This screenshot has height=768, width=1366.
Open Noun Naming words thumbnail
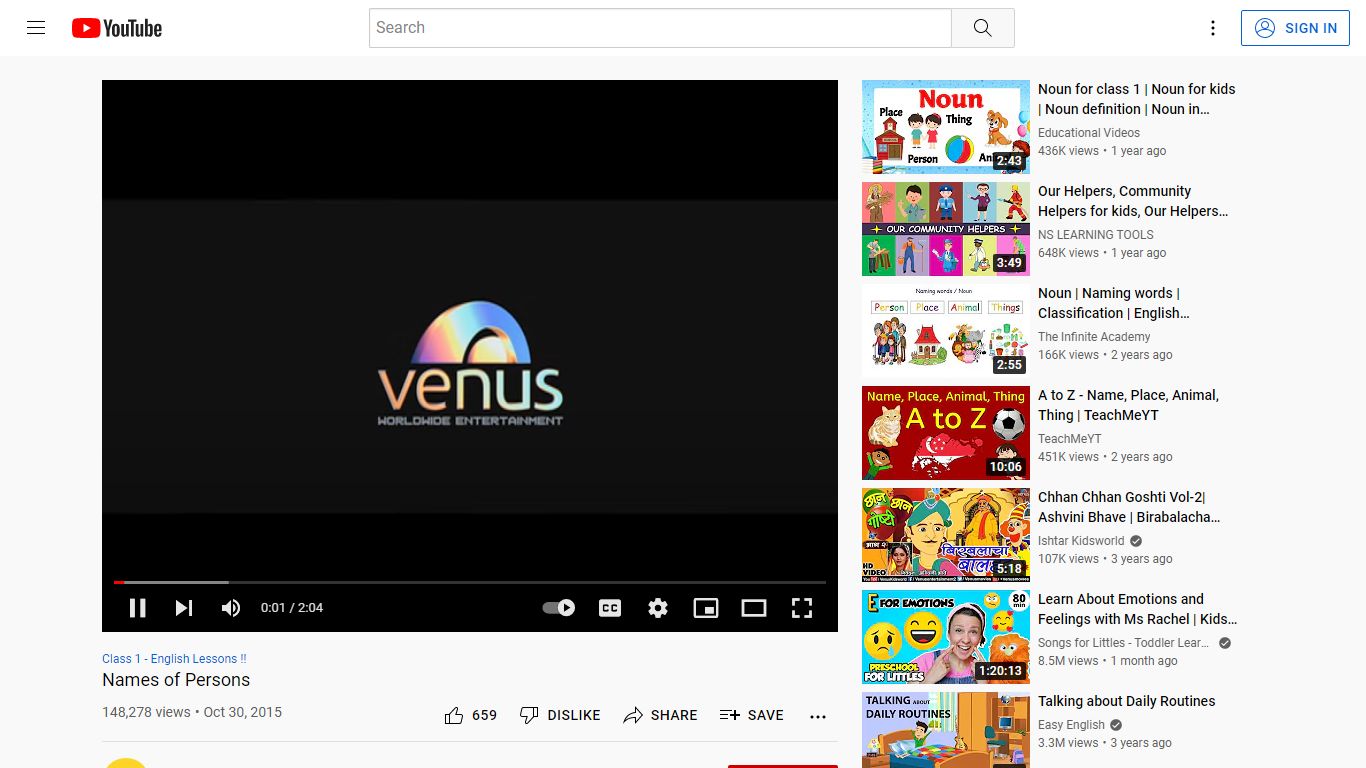click(x=946, y=331)
